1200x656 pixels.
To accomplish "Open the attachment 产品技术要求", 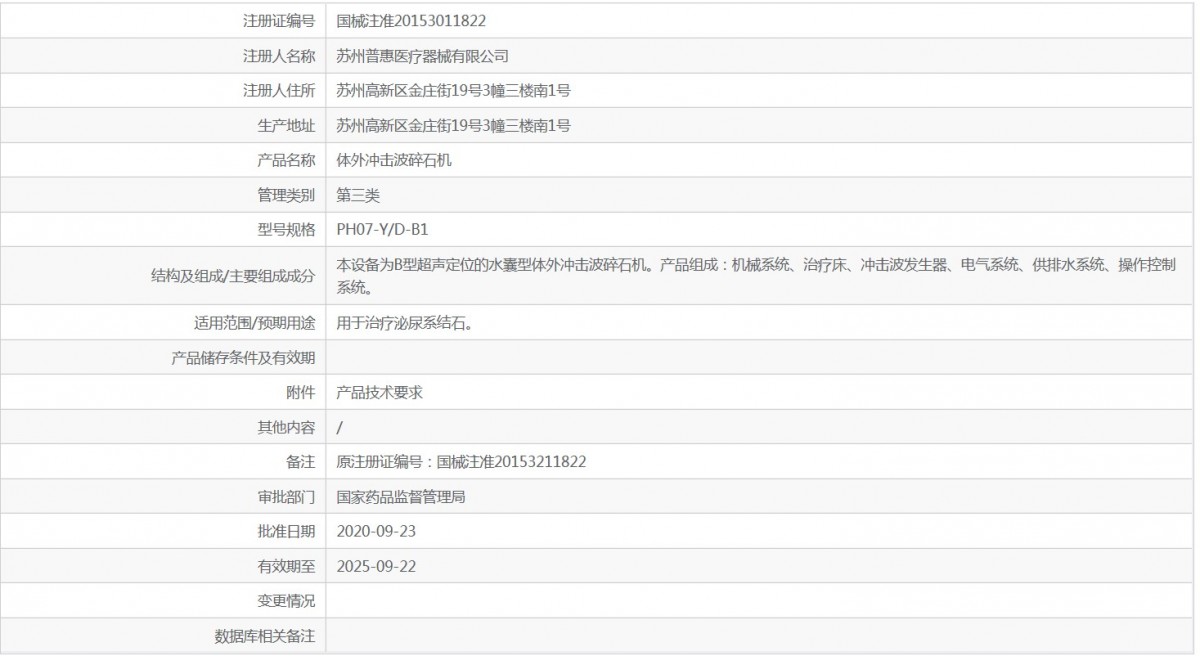I will (x=380, y=392).
